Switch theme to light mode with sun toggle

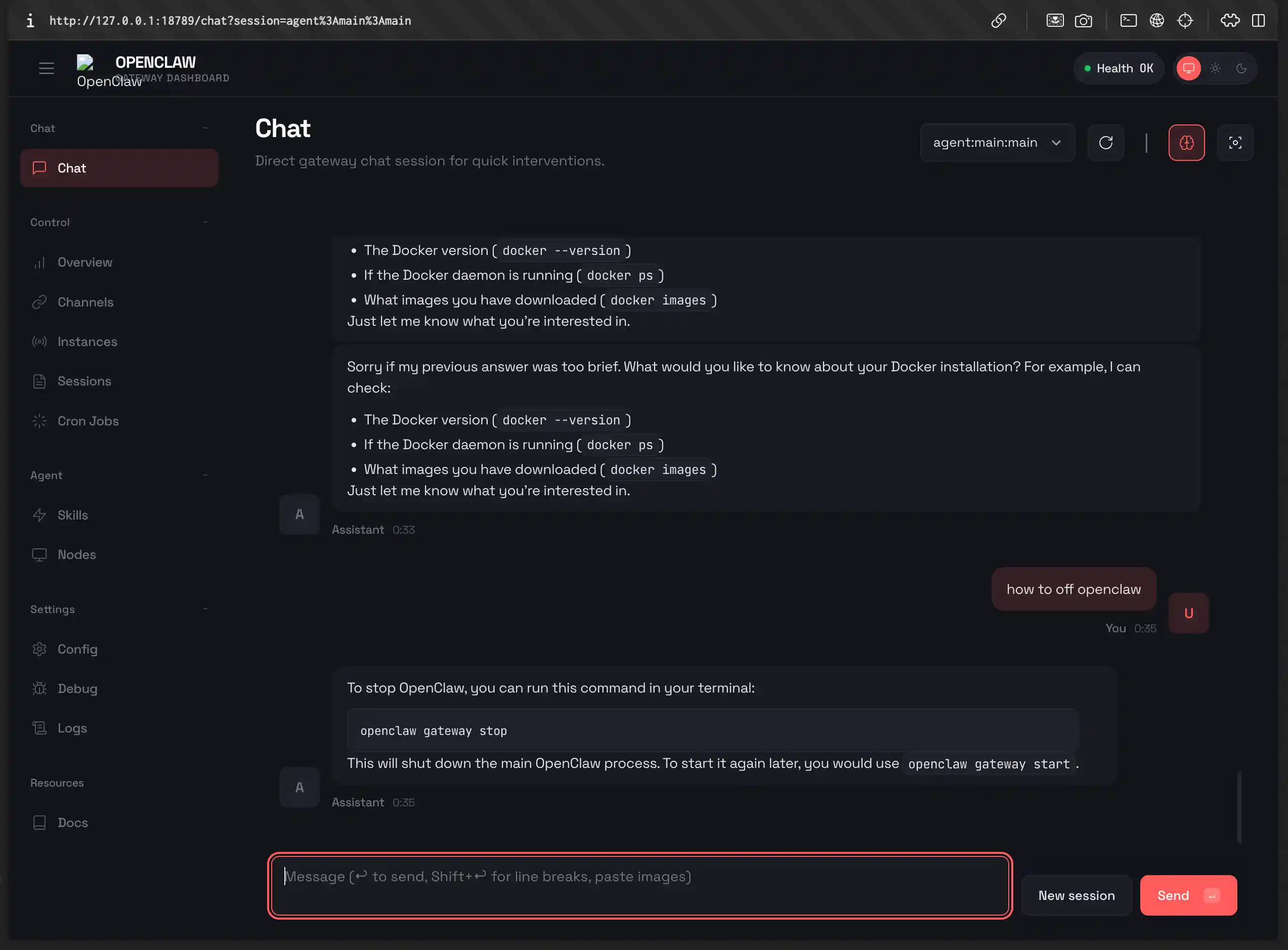pyautogui.click(x=1215, y=68)
